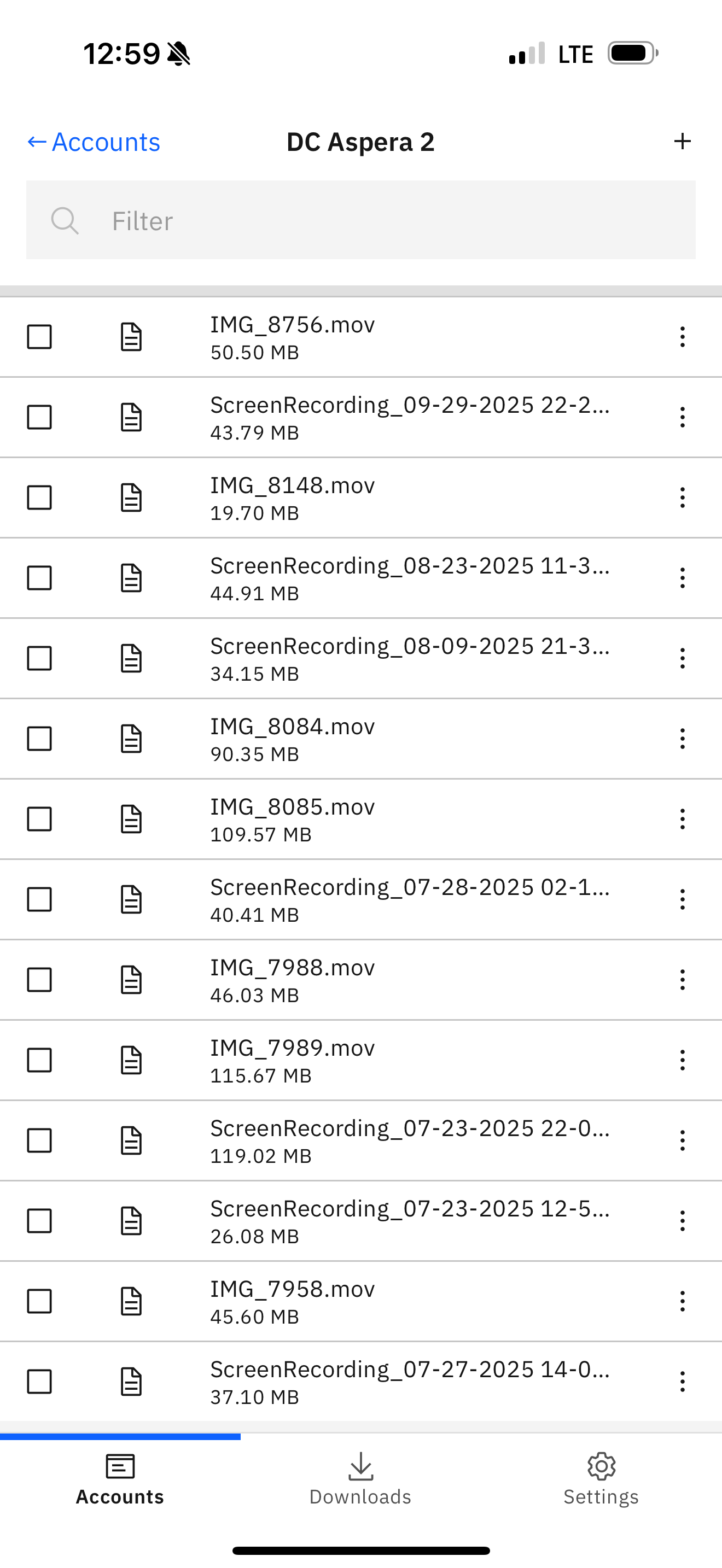Open more options for IMG_8148.mov
The image size is (722, 1568).
tap(683, 498)
